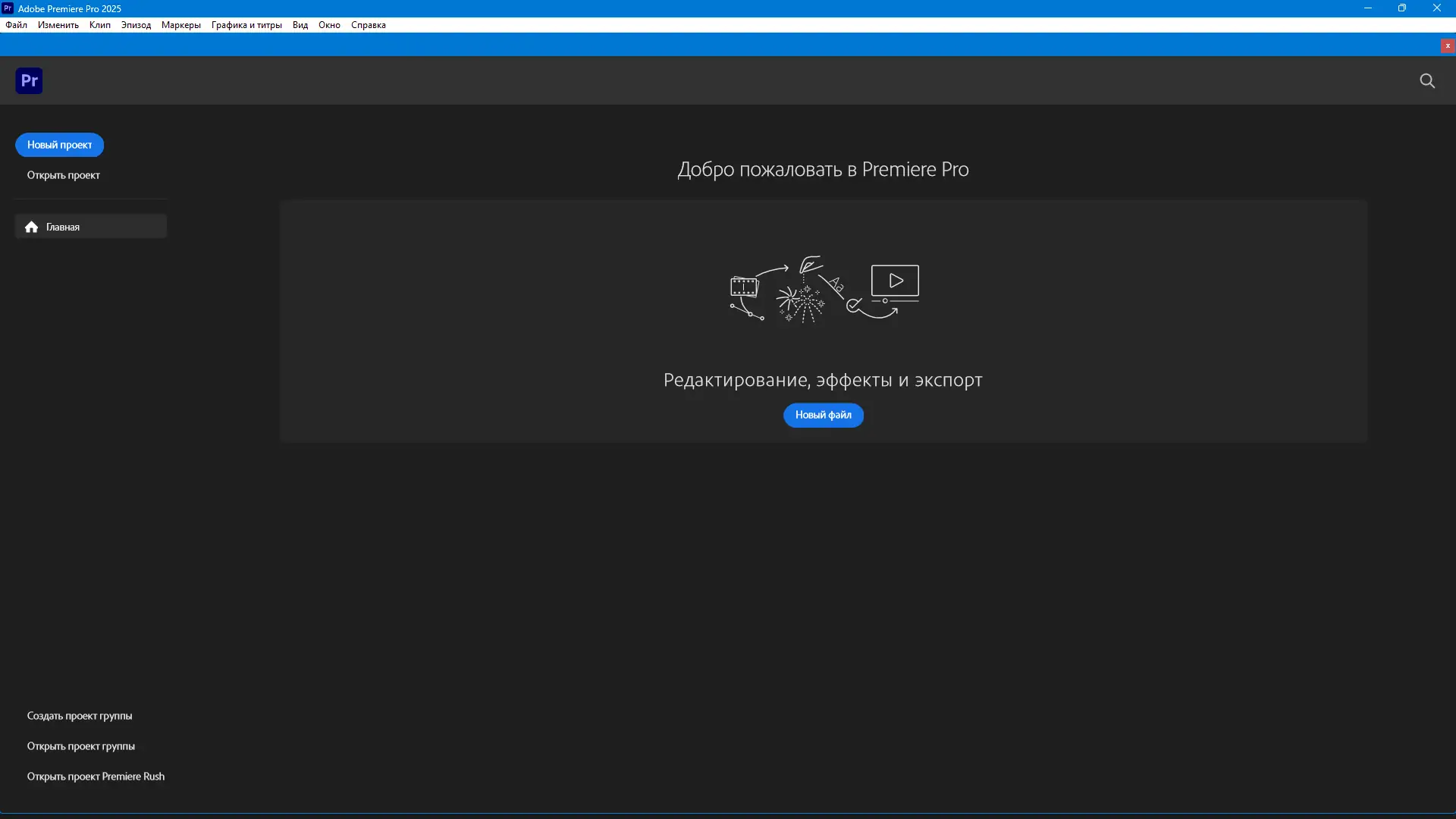1456x819 pixels.
Task: Open the Клип menu
Action: point(99,25)
